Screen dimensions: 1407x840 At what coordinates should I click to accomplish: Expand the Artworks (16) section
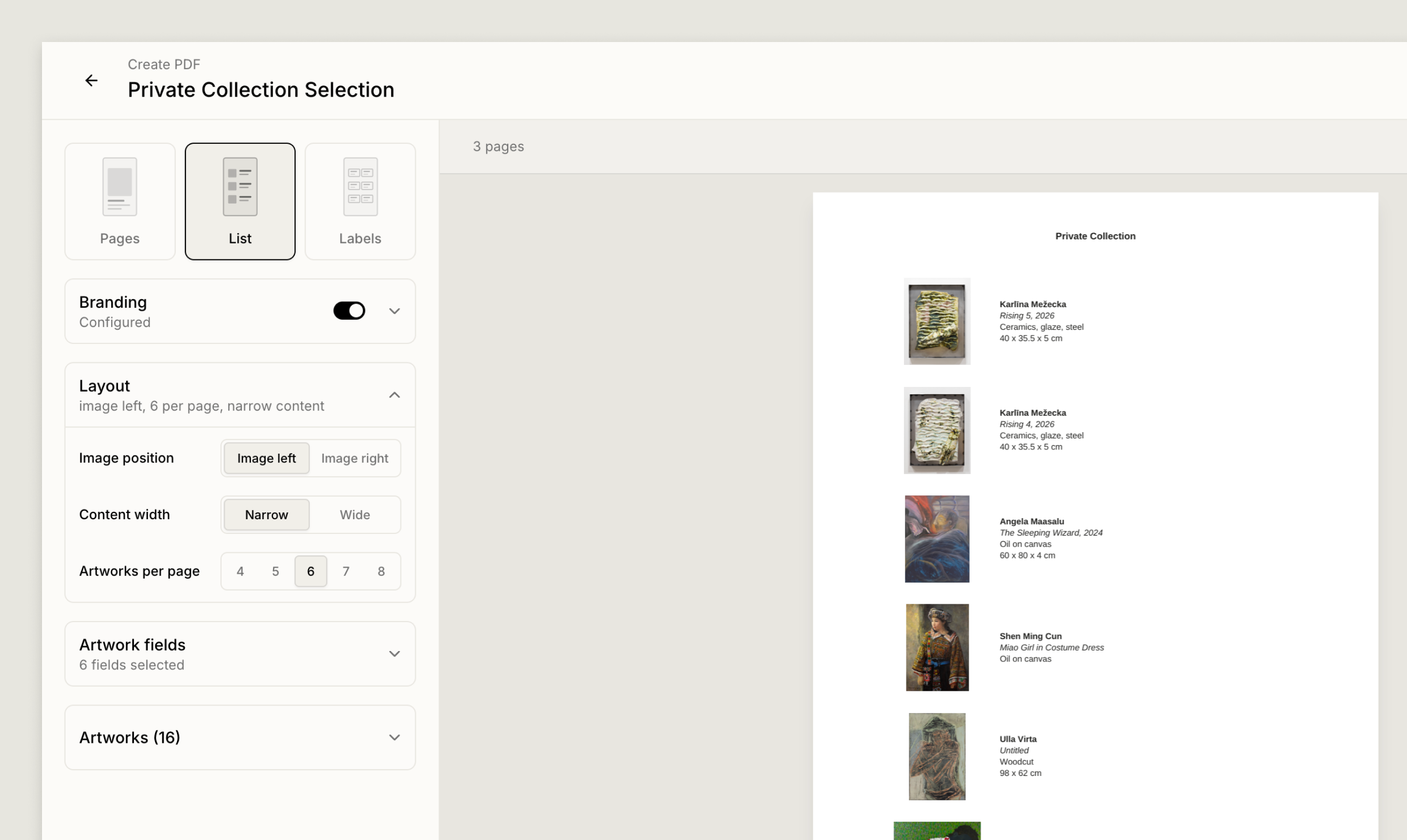click(x=240, y=737)
